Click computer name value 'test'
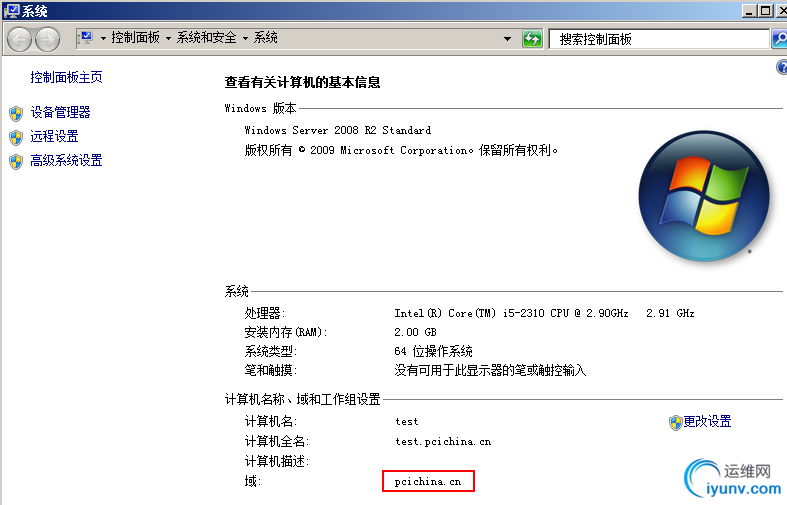The image size is (787, 505). (x=407, y=422)
